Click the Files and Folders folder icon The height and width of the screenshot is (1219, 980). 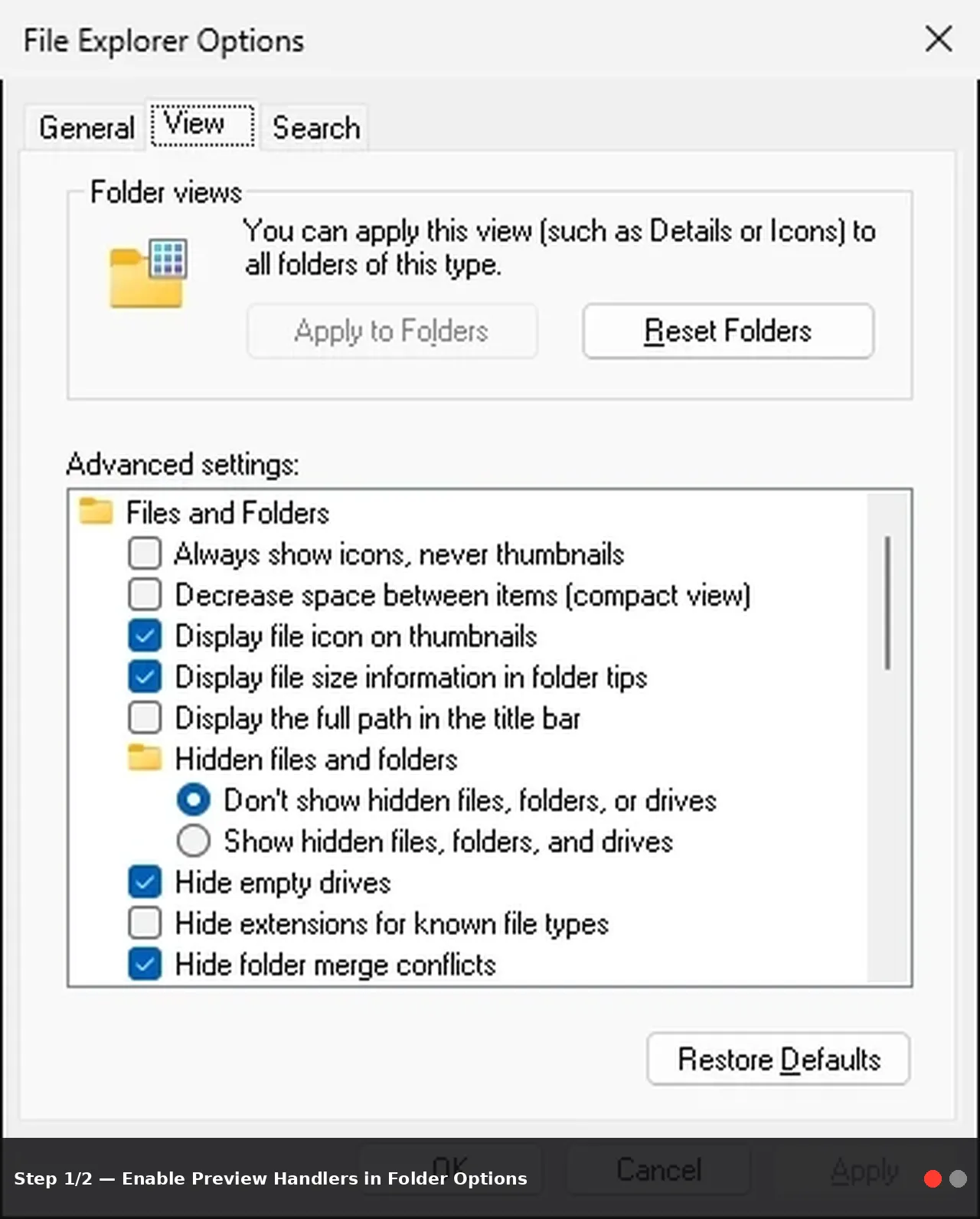96,511
